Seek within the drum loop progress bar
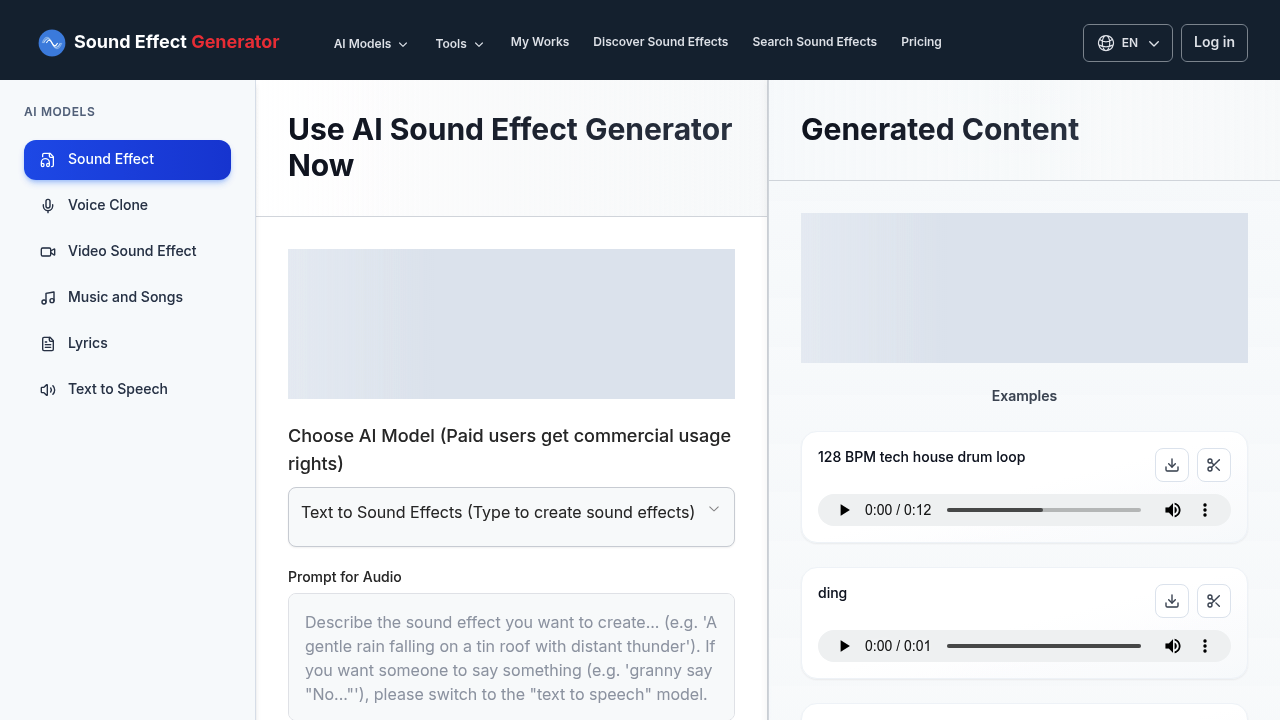 (1043, 510)
